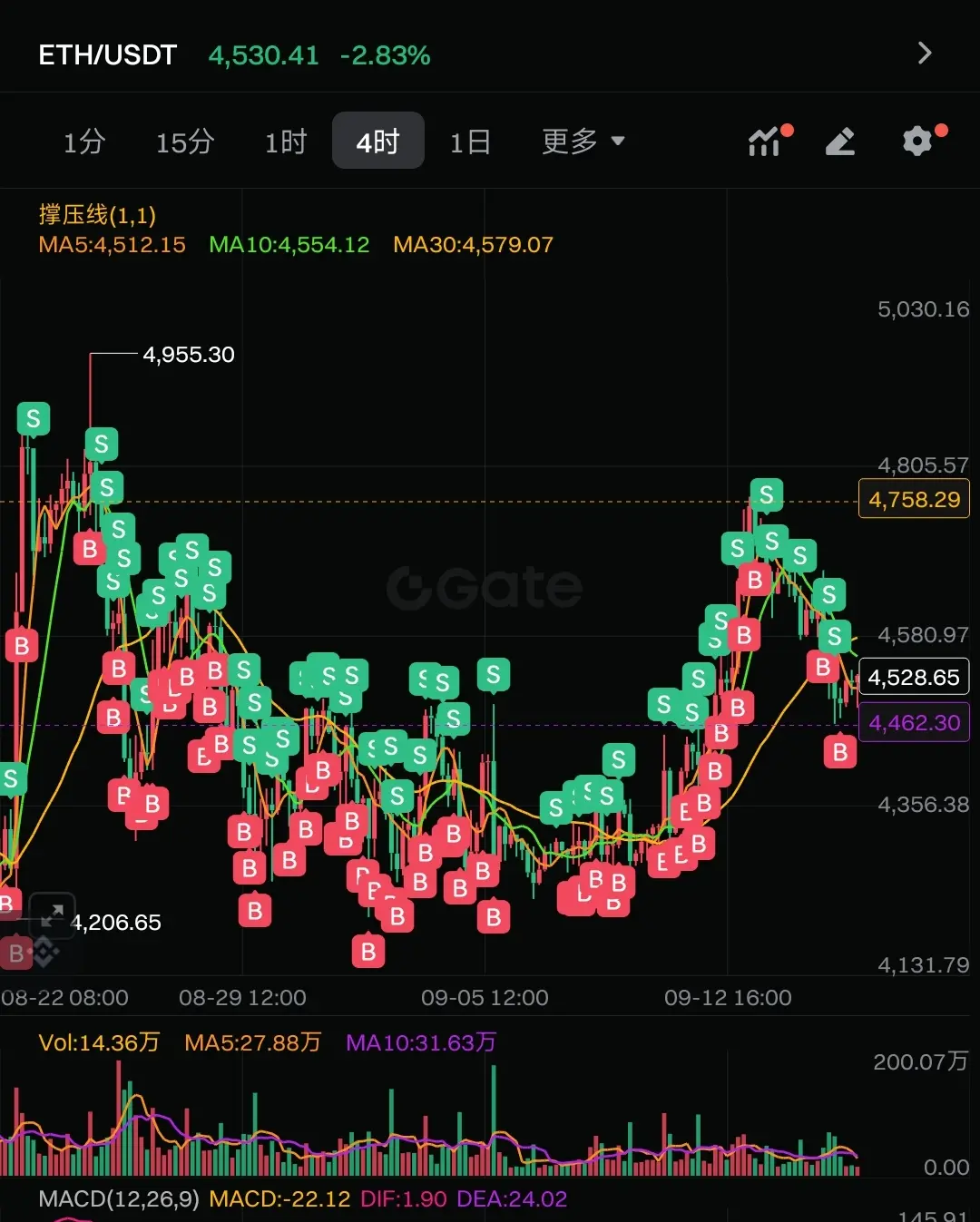Expand the 更多 timeframe dropdown
980x1222 pixels.
click(x=583, y=142)
